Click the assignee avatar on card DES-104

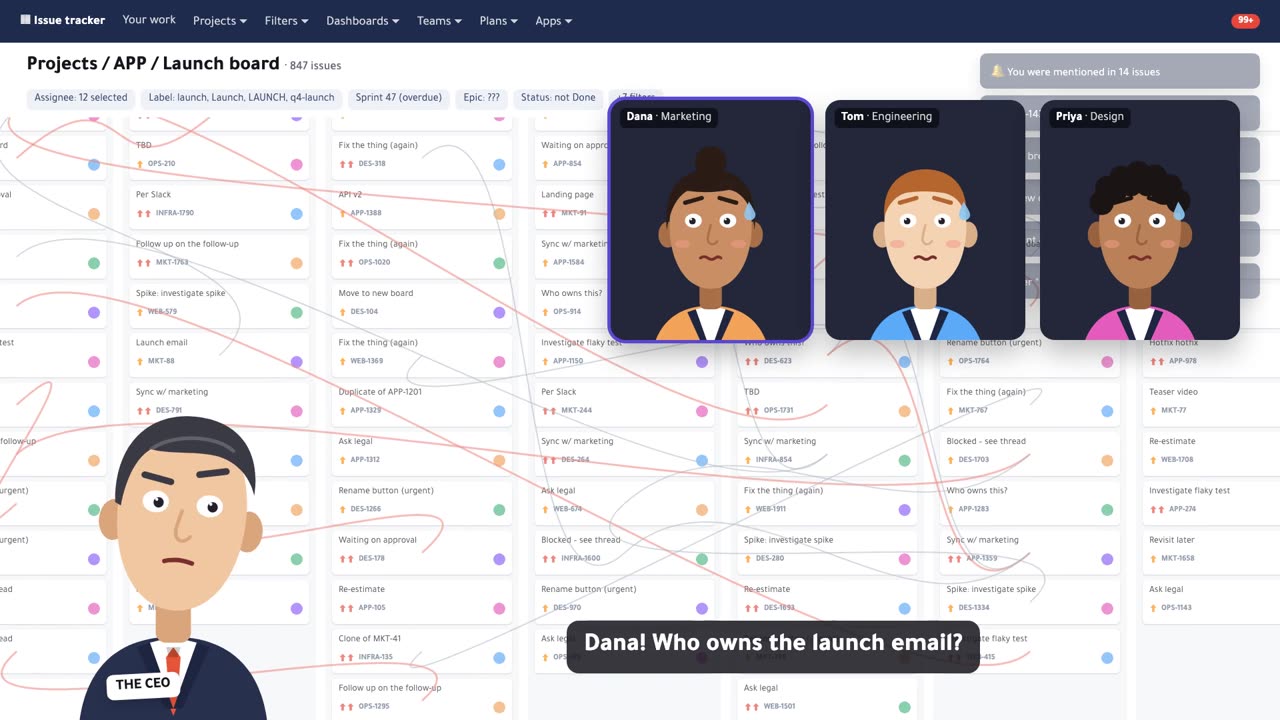click(x=499, y=312)
